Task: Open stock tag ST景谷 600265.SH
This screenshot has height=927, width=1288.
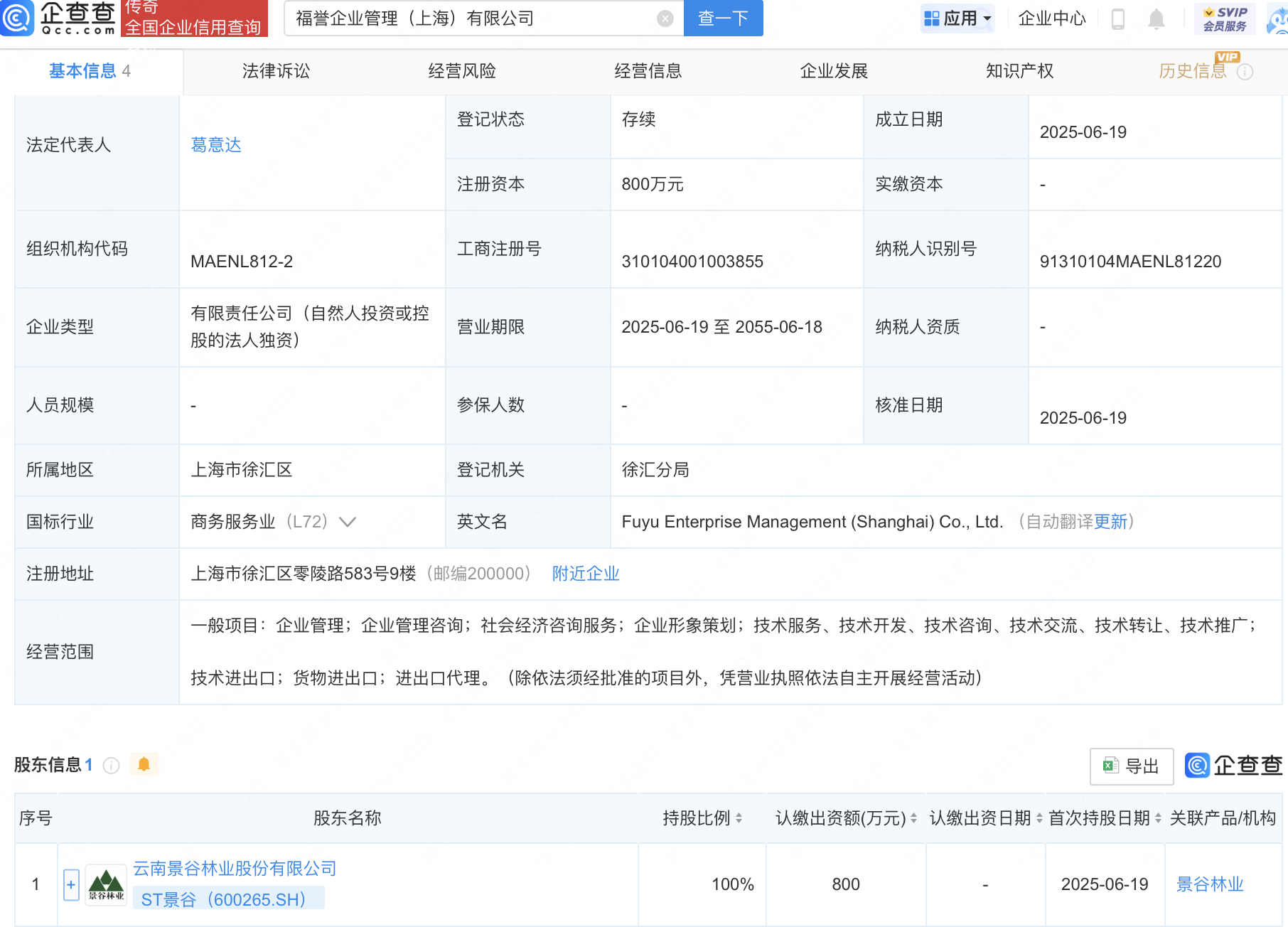Action: coord(229,899)
